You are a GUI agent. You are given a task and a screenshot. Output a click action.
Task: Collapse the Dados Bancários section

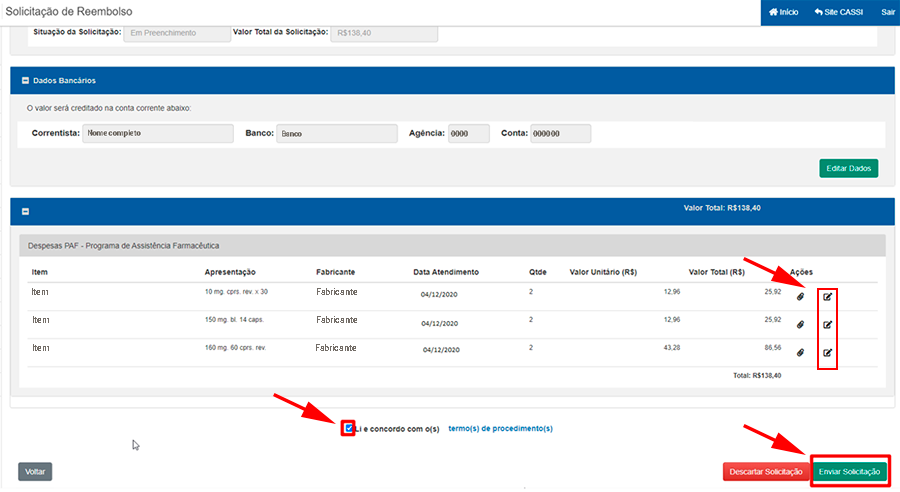pos(25,81)
